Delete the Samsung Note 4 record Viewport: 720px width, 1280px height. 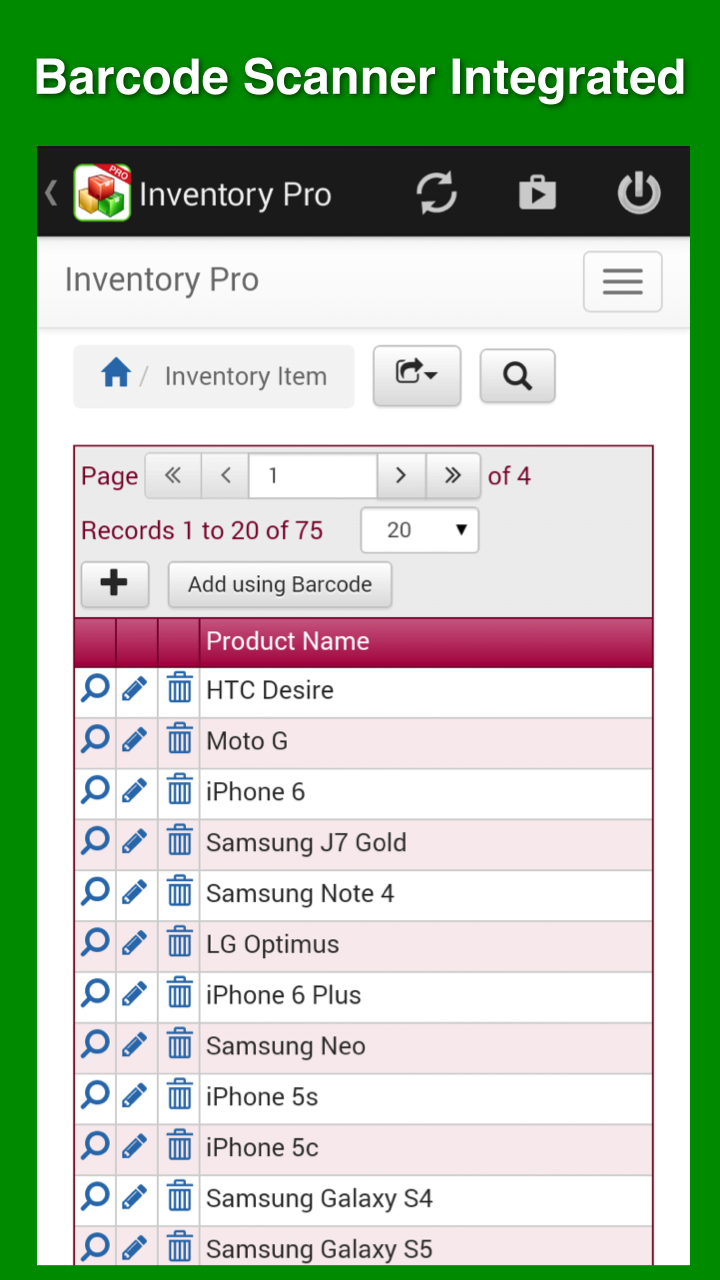[x=179, y=893]
